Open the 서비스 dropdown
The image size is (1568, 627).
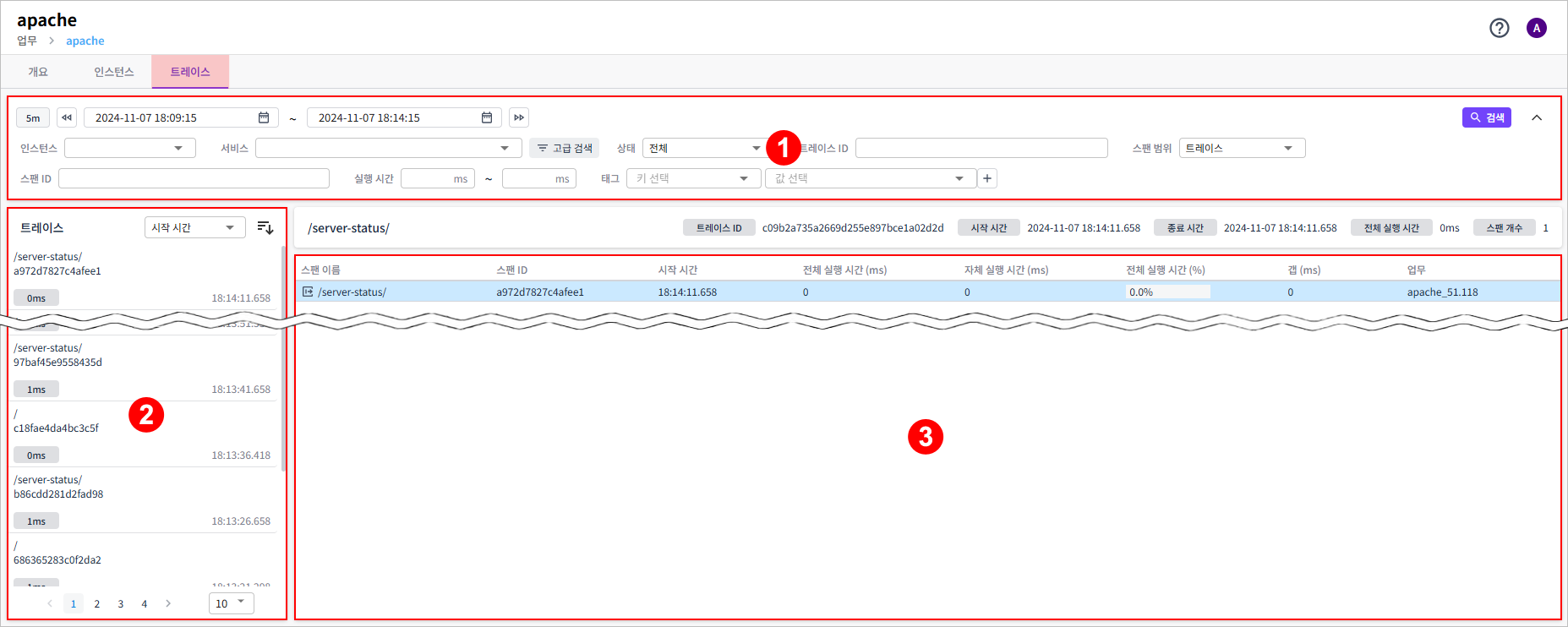tap(389, 148)
